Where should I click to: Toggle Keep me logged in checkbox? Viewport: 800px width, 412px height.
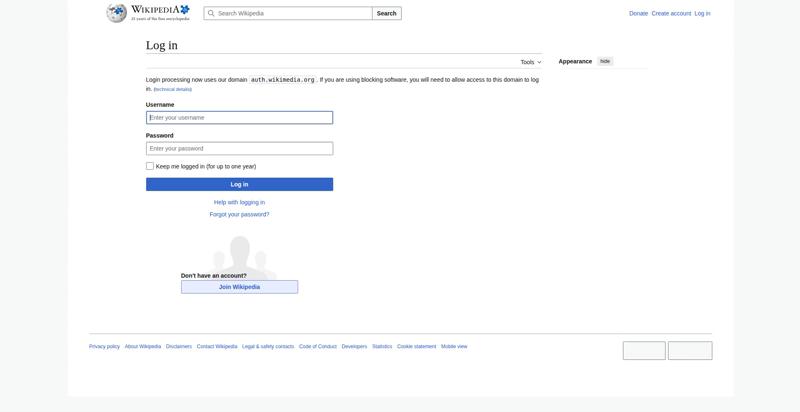pos(150,166)
